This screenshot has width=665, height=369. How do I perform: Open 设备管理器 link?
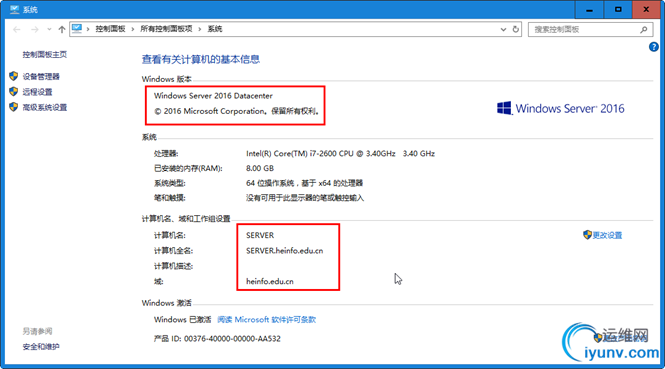tap(41, 76)
